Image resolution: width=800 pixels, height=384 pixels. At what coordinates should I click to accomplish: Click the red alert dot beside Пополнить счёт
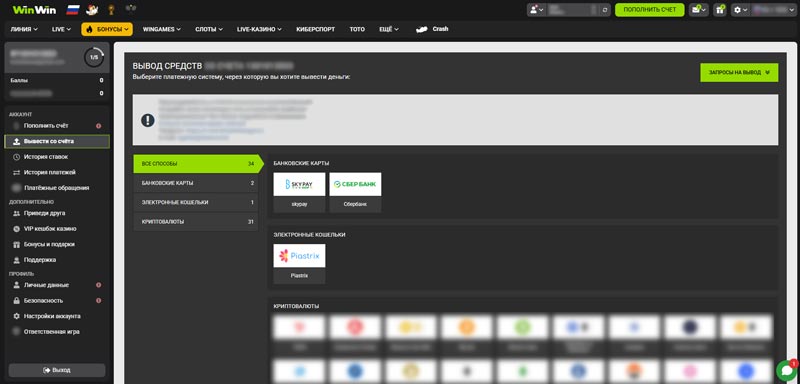click(x=98, y=126)
